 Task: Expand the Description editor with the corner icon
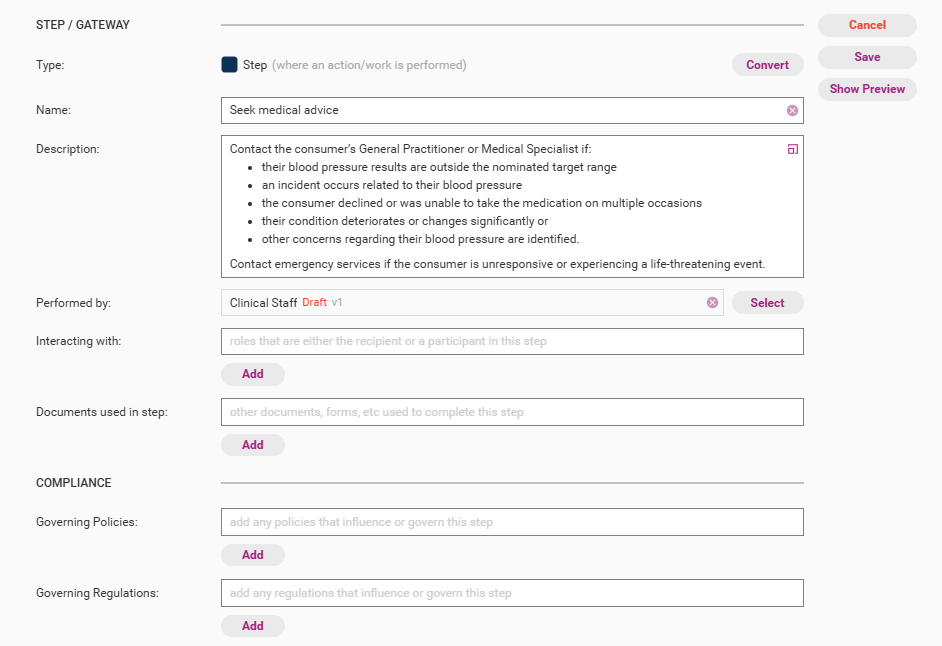point(792,150)
